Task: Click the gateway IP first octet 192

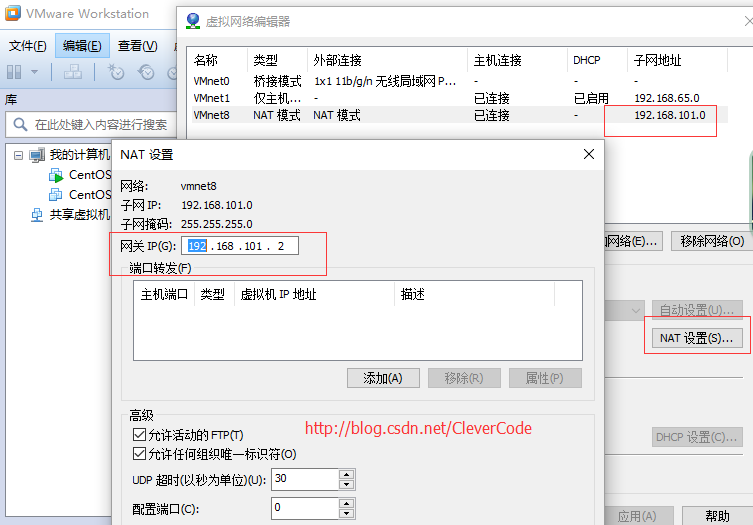Action: pyautogui.click(x=197, y=246)
